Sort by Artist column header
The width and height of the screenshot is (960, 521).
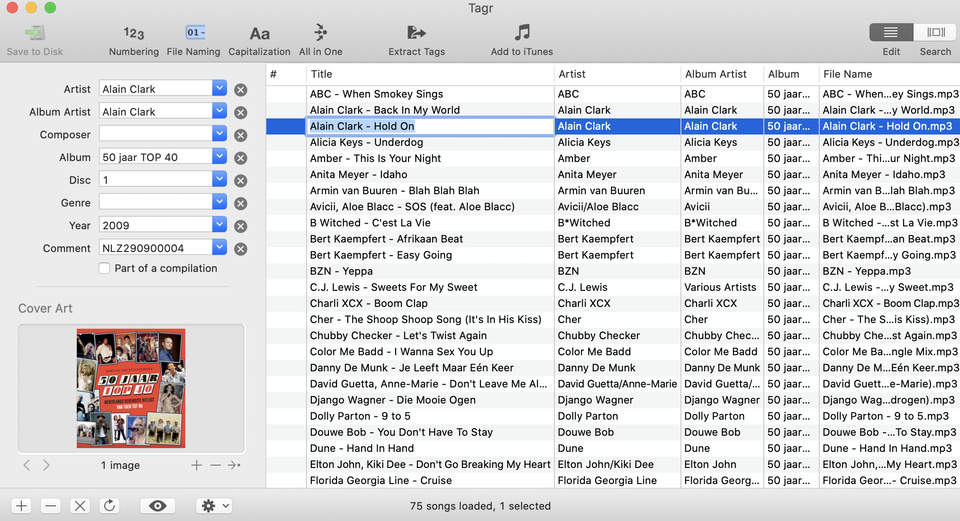[617, 74]
